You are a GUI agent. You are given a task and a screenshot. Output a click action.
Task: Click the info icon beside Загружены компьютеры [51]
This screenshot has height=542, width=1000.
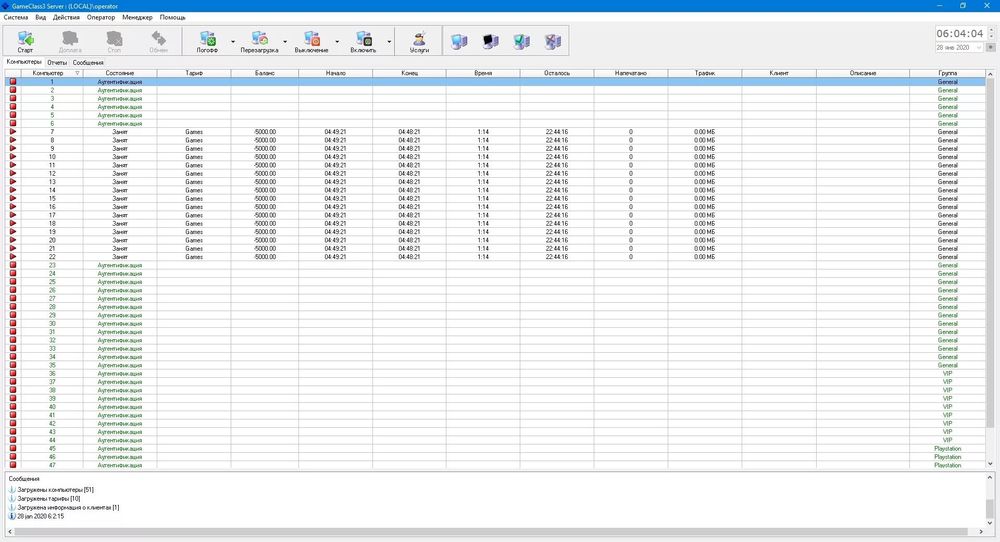(12, 490)
